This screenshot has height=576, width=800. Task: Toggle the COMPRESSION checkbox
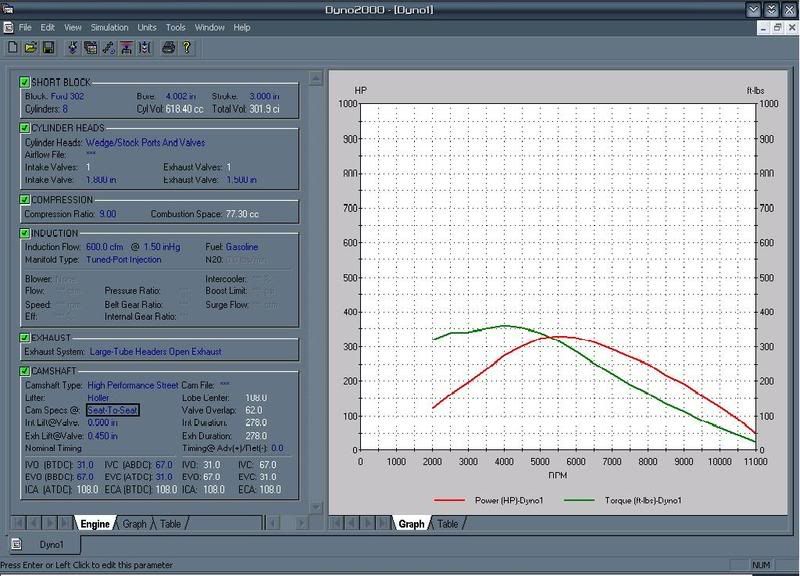pos(24,199)
